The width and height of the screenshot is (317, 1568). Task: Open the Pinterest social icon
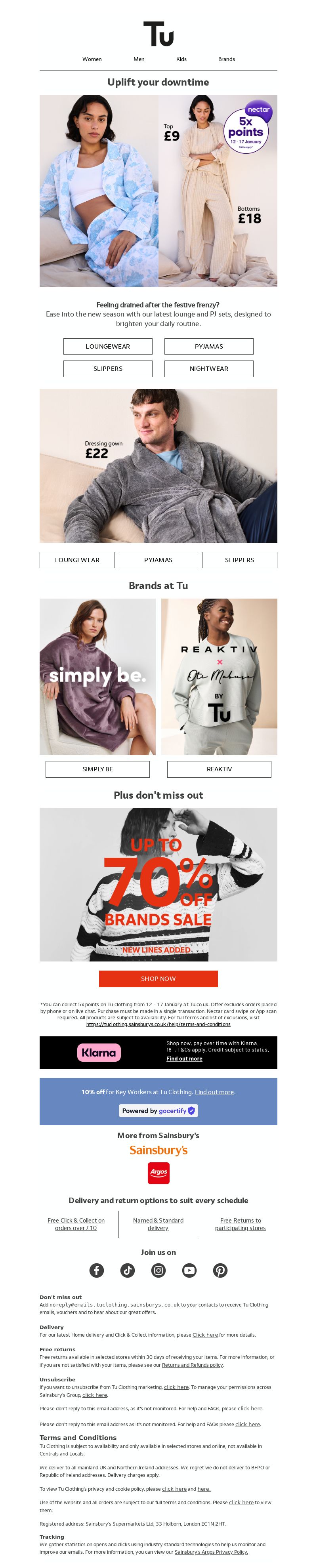pos(220,1270)
